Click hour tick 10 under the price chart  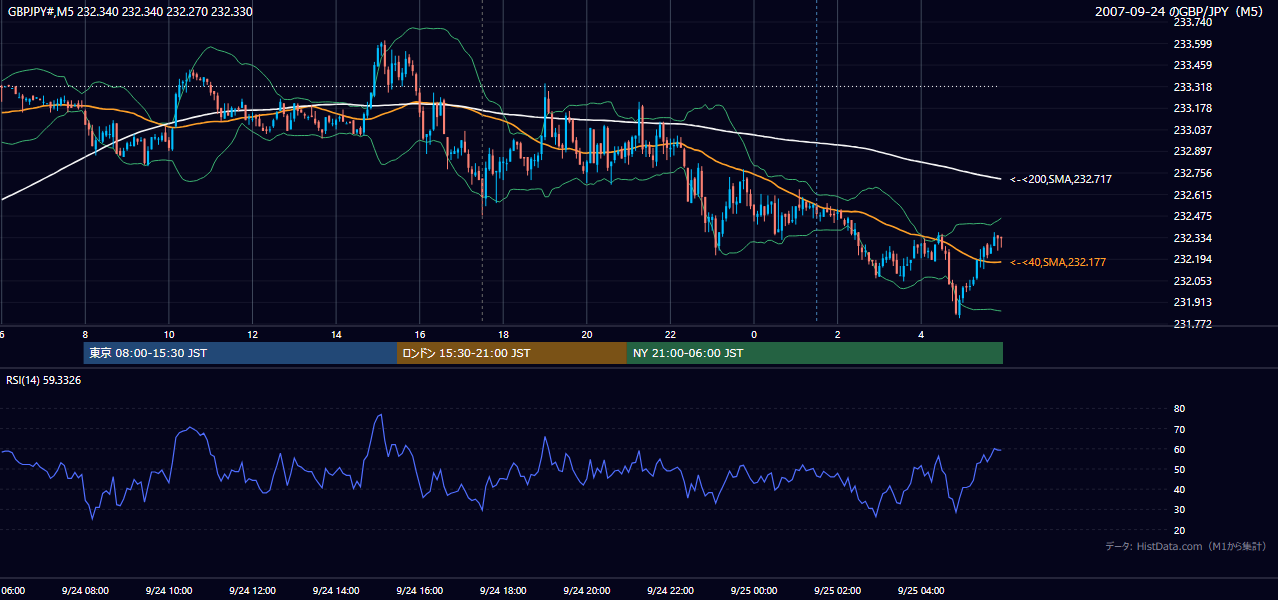pyautogui.click(x=168, y=334)
